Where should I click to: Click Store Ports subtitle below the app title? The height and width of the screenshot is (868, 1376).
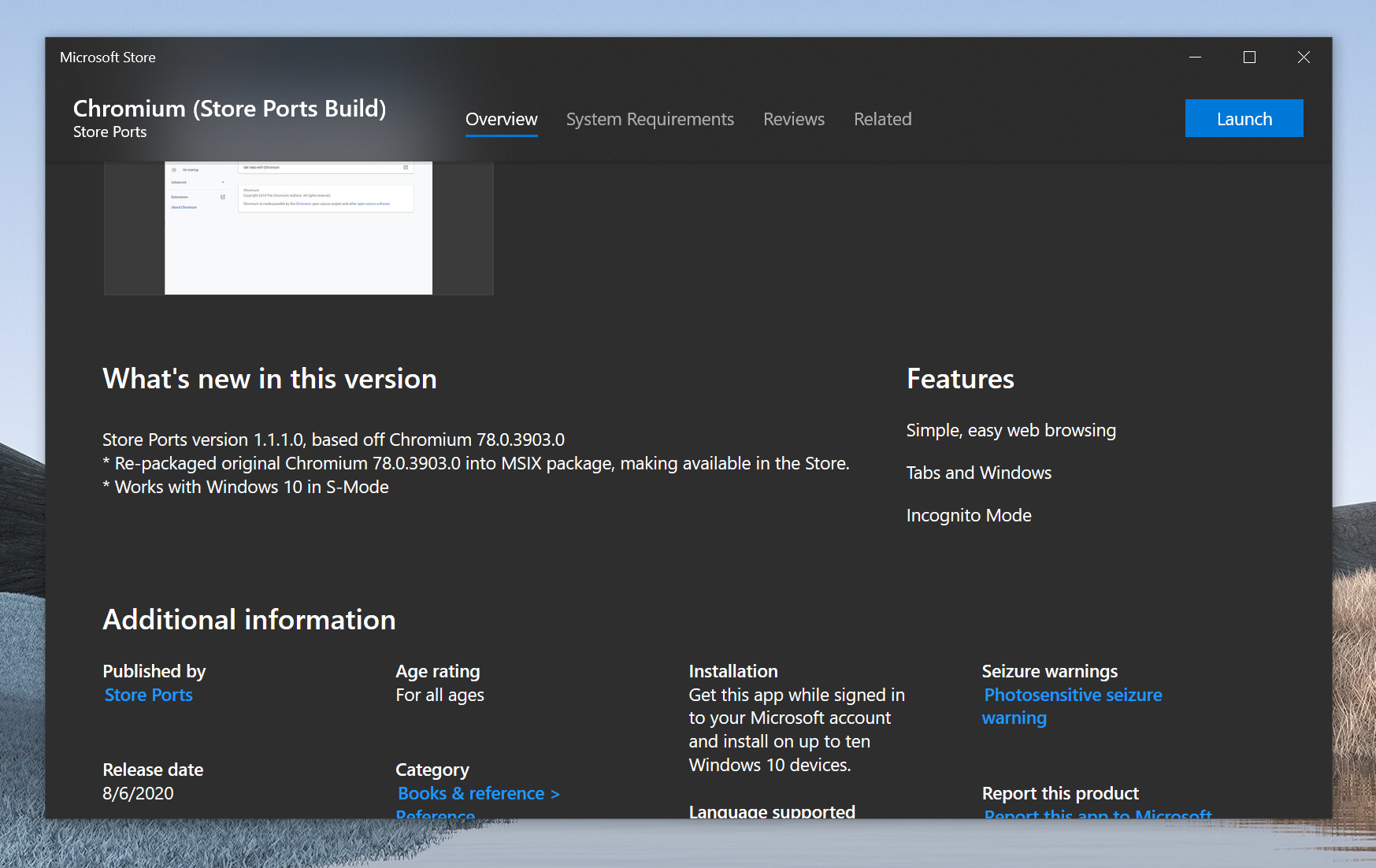(x=110, y=132)
